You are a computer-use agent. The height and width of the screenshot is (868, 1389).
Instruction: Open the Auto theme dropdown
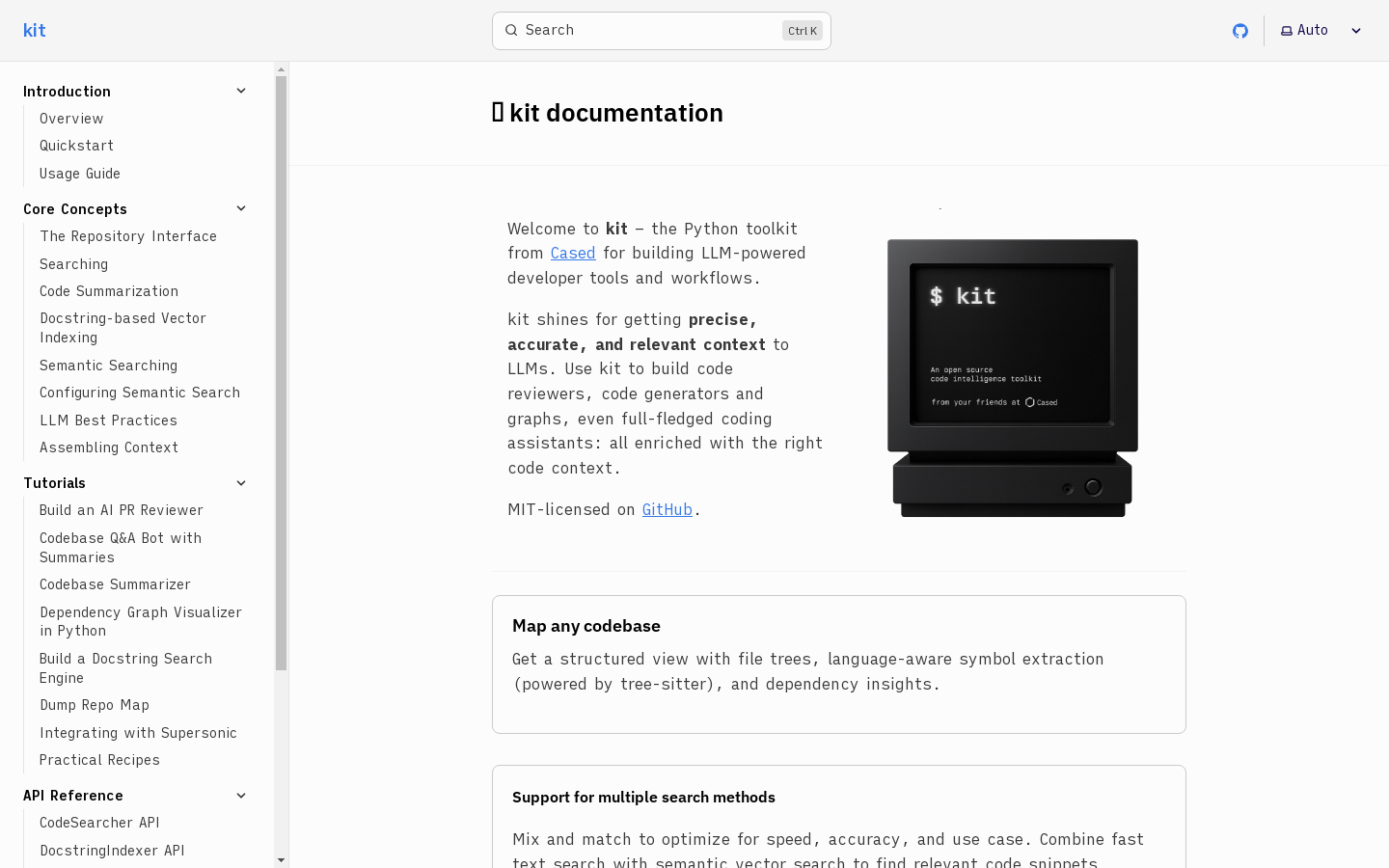coord(1321,31)
